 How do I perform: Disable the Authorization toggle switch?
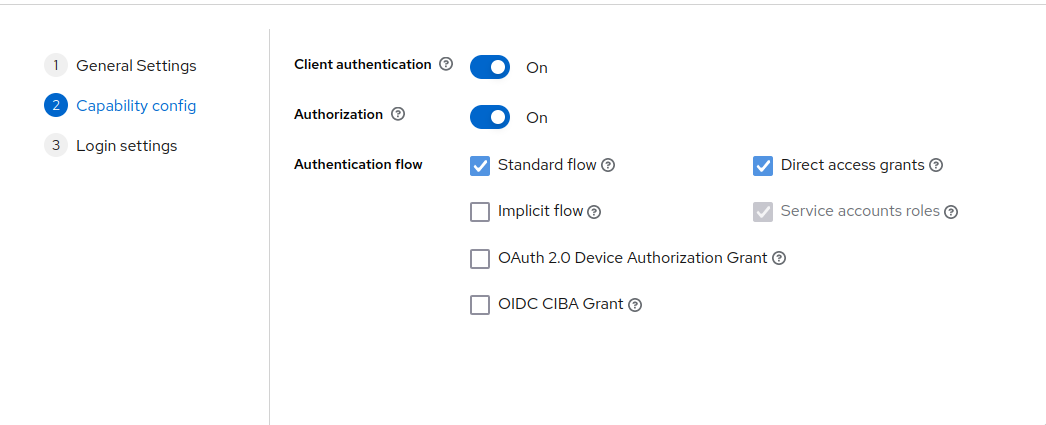490,117
